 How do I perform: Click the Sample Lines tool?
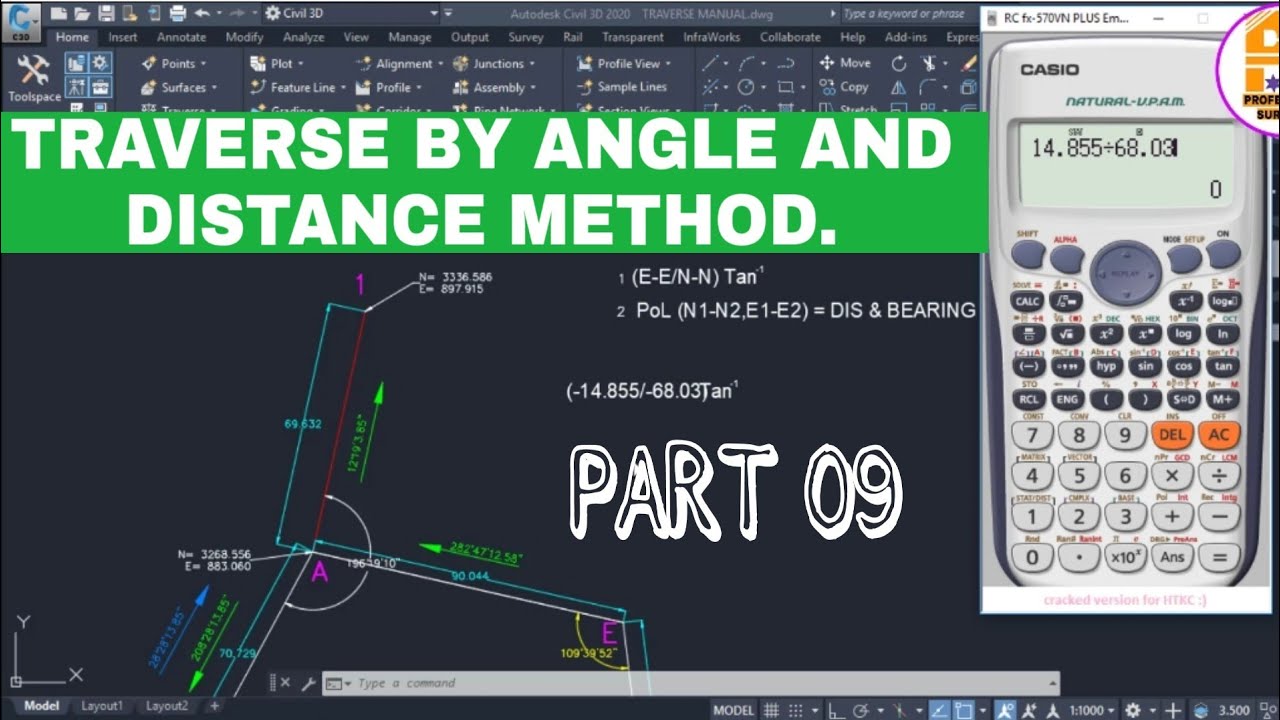point(622,87)
